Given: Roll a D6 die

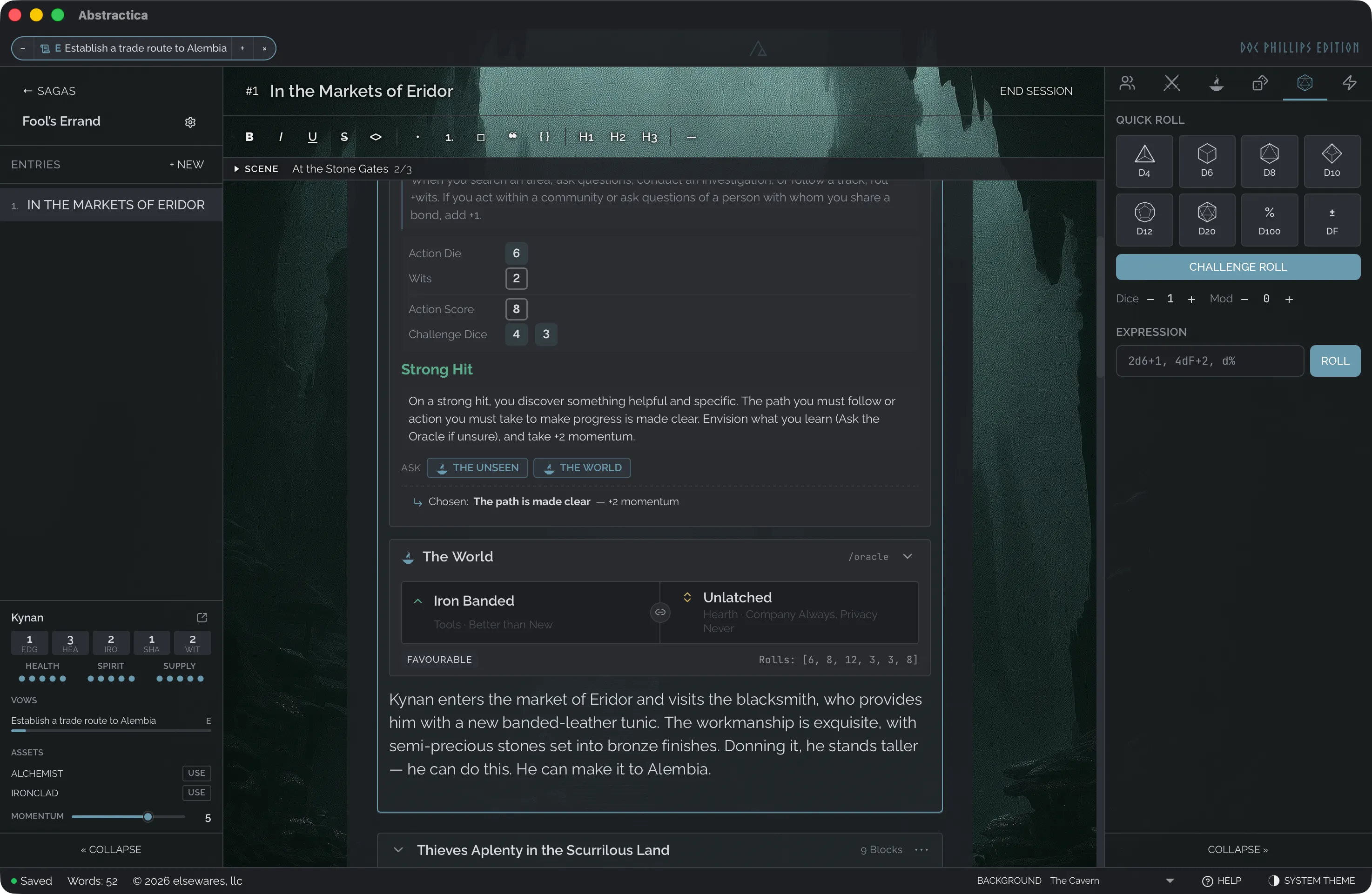Looking at the screenshot, I should pos(1207,161).
